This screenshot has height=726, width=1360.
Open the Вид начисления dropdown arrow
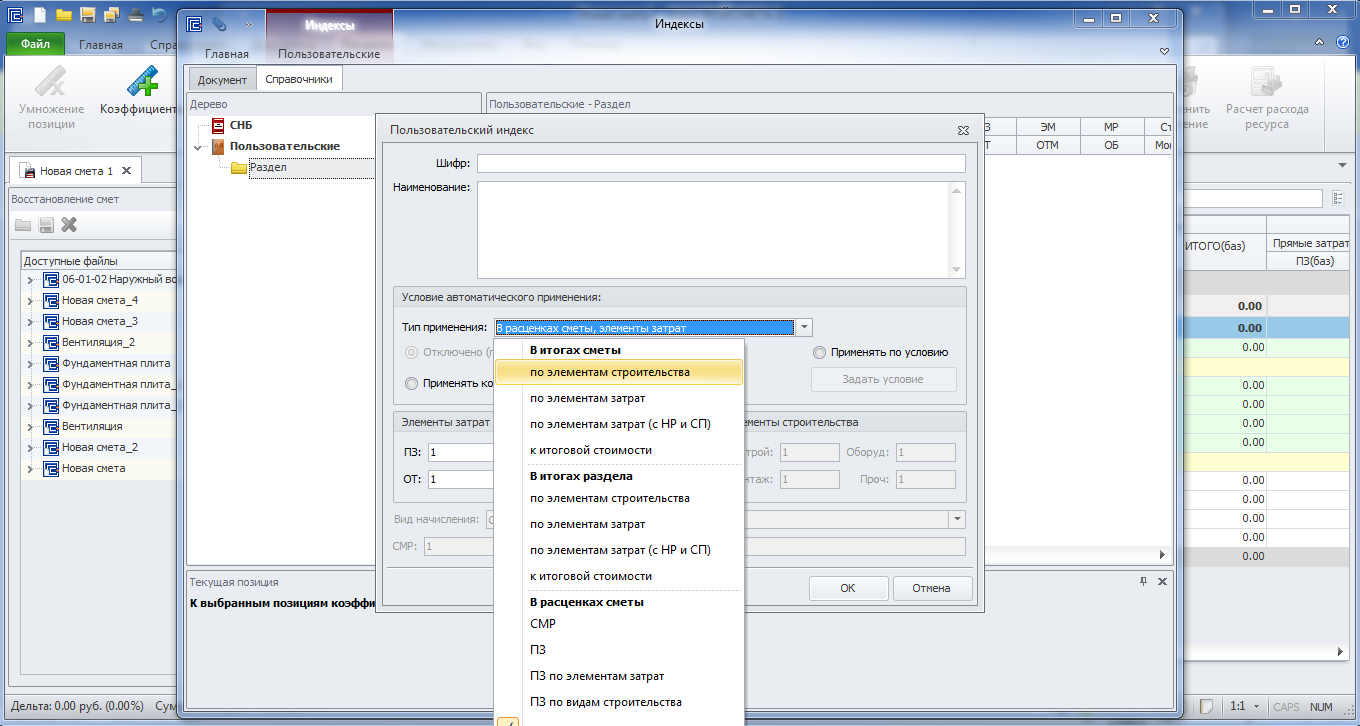point(957,520)
